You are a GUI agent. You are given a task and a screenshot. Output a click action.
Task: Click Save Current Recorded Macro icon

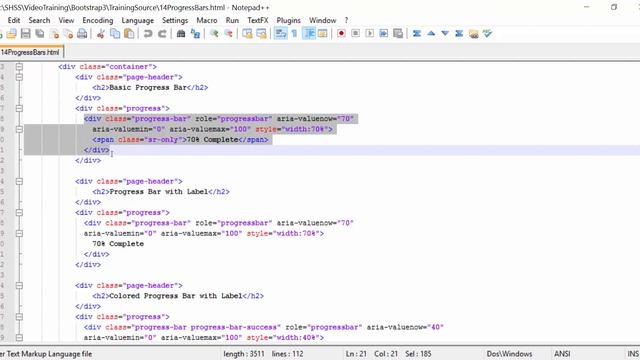point(398,33)
